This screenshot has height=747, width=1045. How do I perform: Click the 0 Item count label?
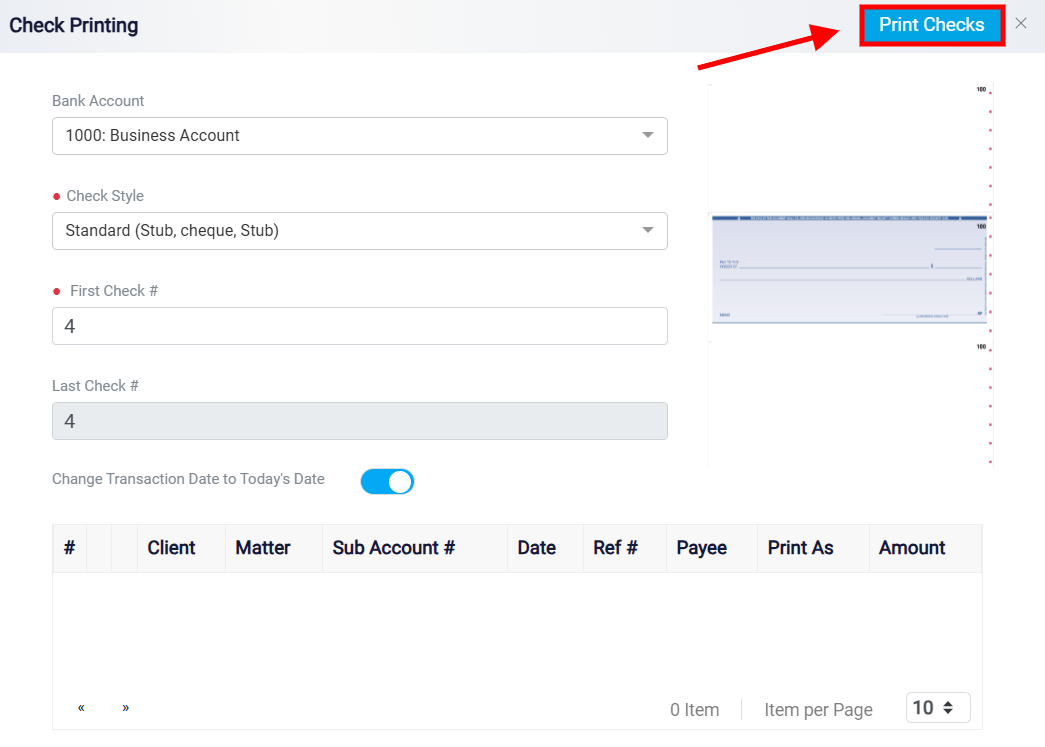point(694,710)
